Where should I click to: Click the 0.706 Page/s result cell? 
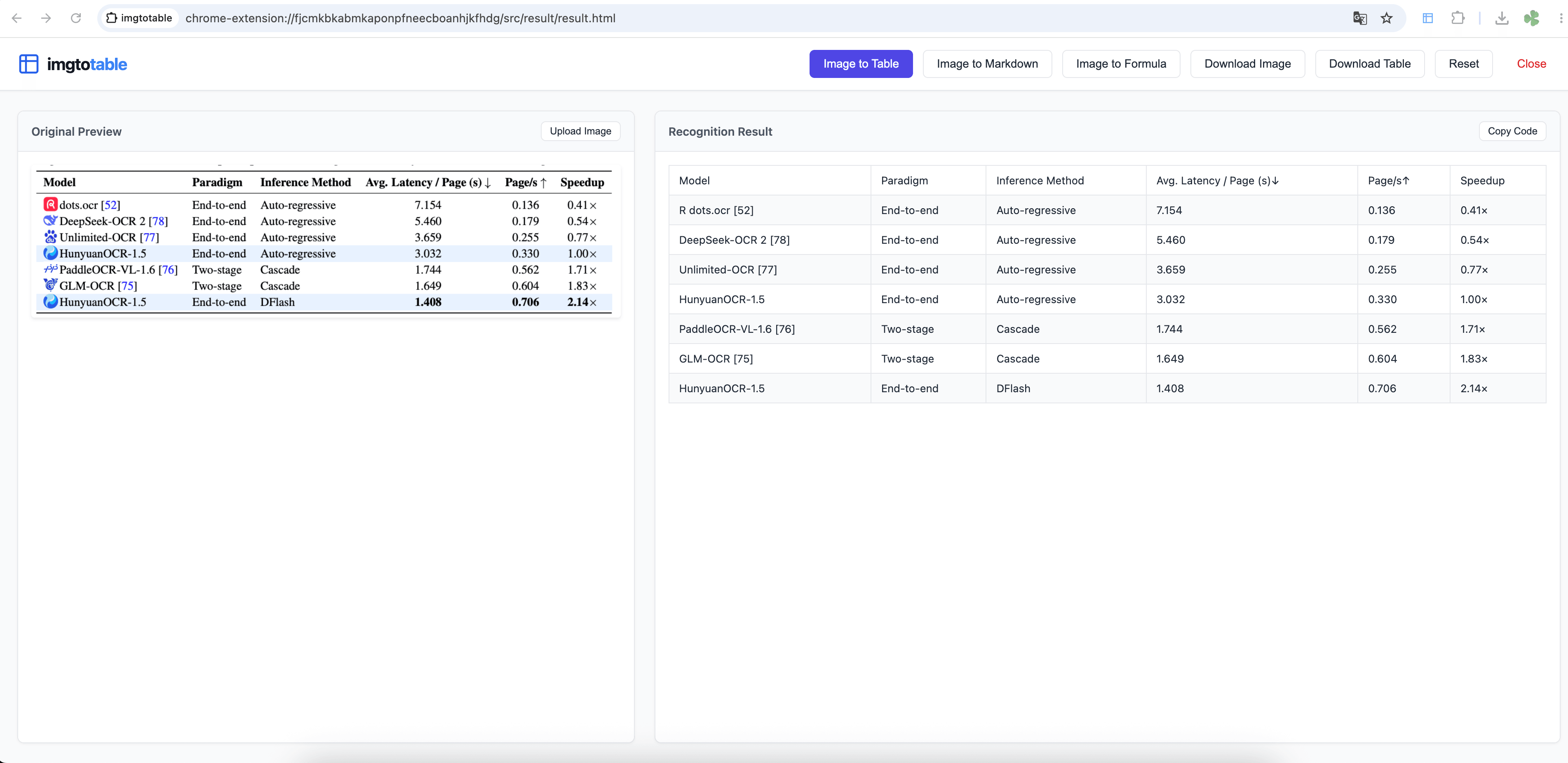[x=1404, y=389]
